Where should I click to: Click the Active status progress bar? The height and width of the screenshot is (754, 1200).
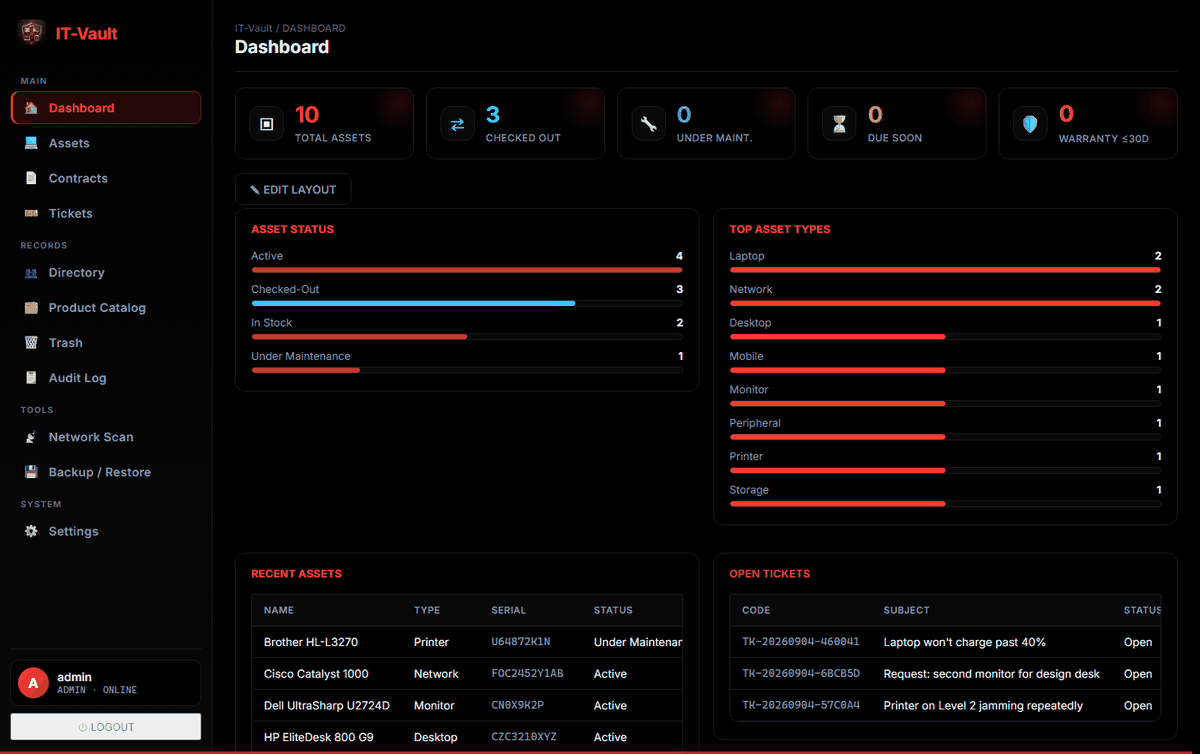pyautogui.click(x=467, y=269)
